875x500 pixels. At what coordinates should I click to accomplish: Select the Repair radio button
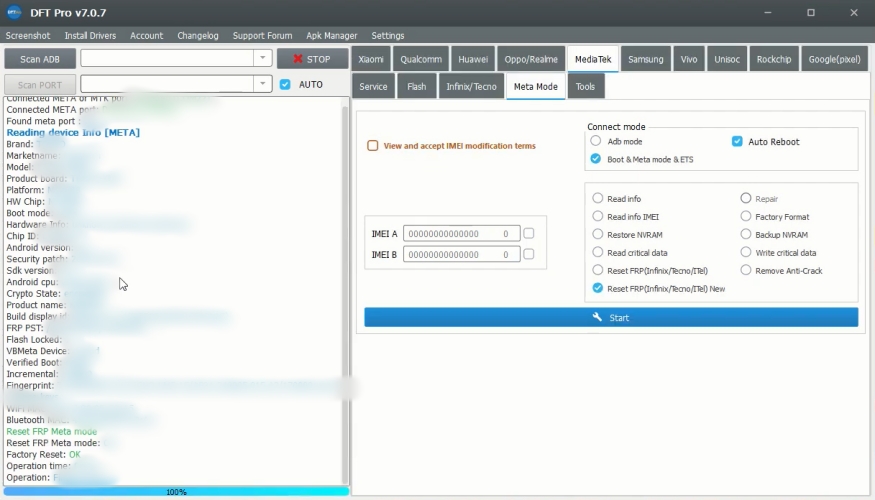(746, 198)
